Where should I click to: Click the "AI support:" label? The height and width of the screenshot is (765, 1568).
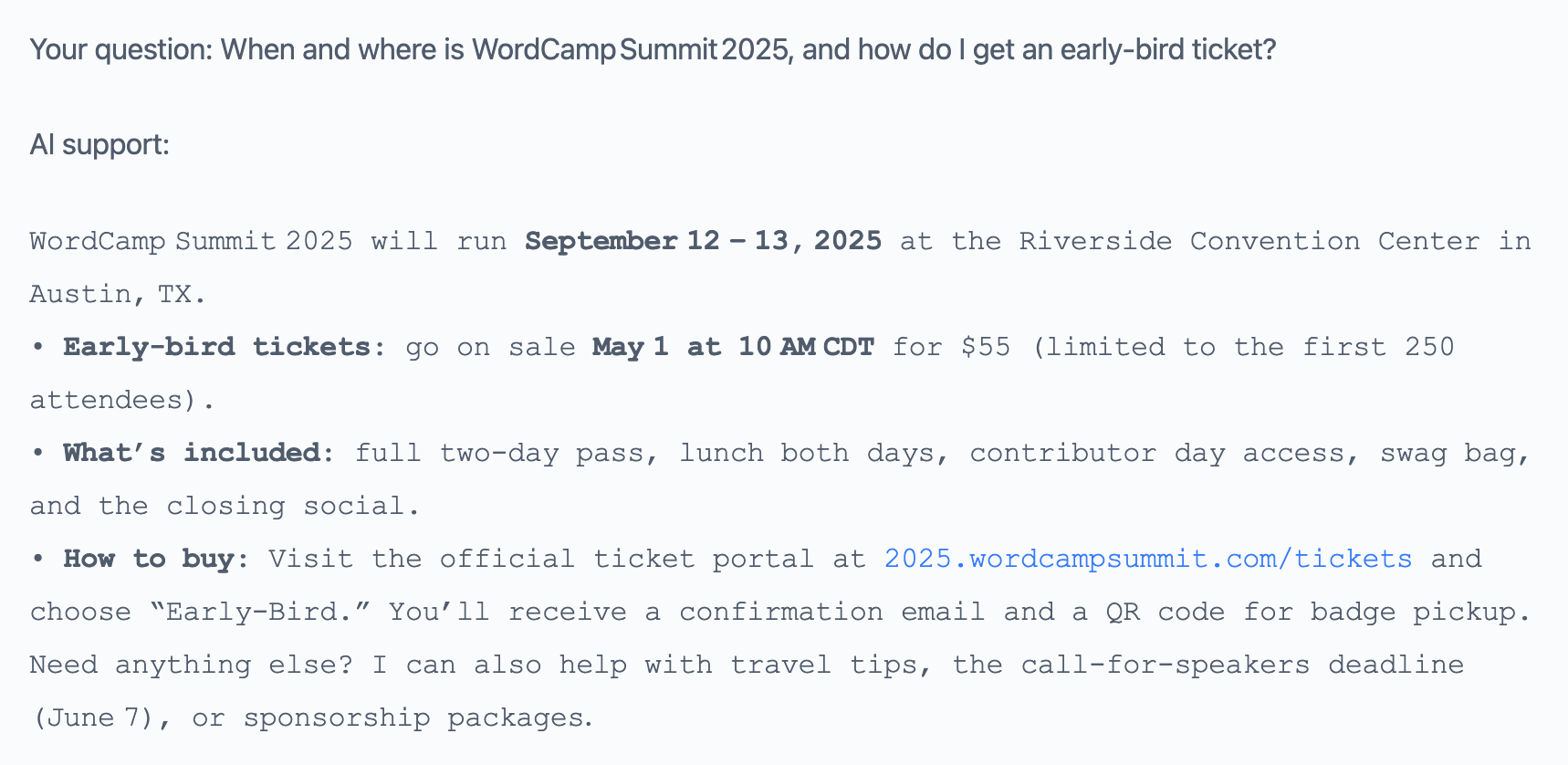pyautogui.click(x=99, y=144)
